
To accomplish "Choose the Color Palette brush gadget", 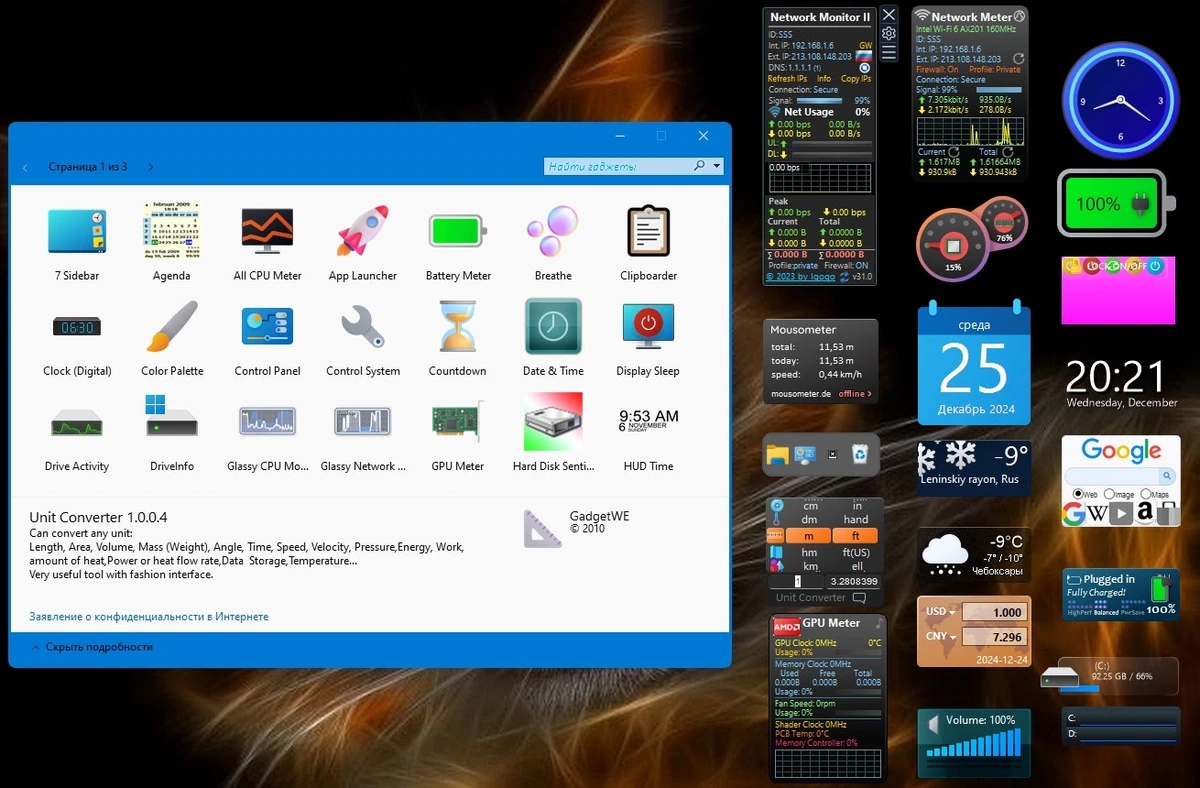I will tap(172, 327).
